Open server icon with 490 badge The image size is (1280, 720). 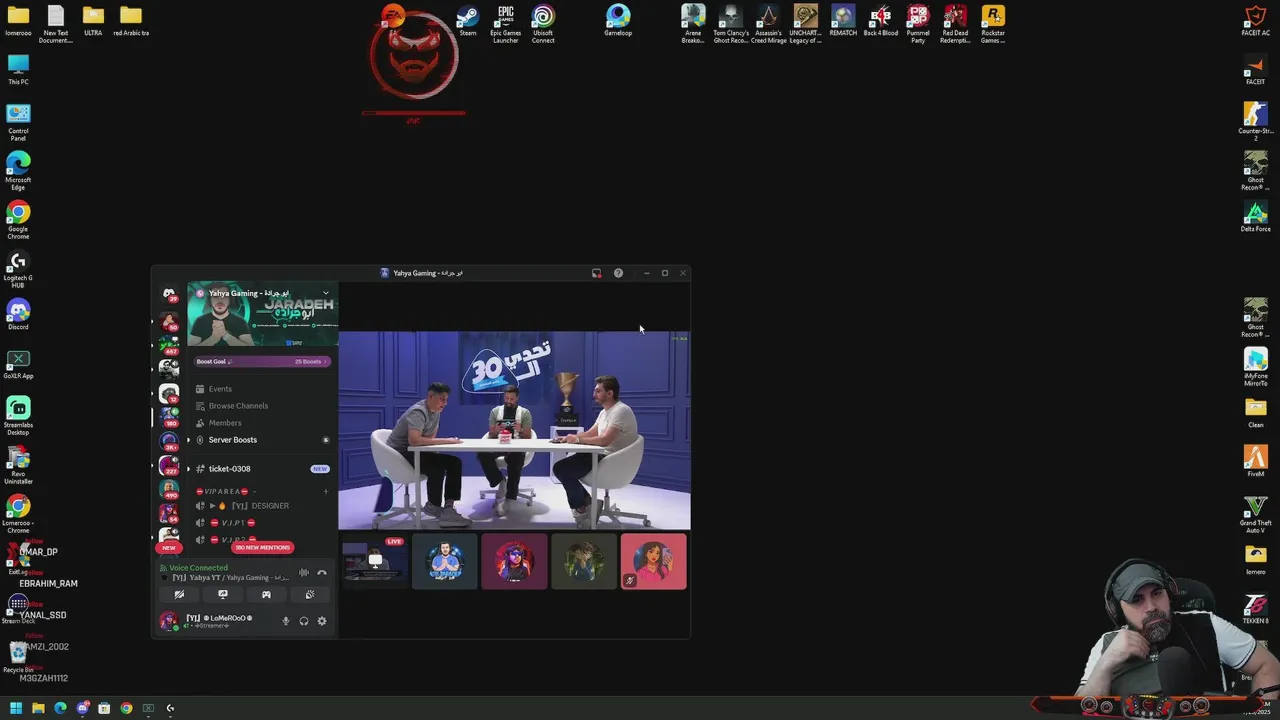click(169, 488)
